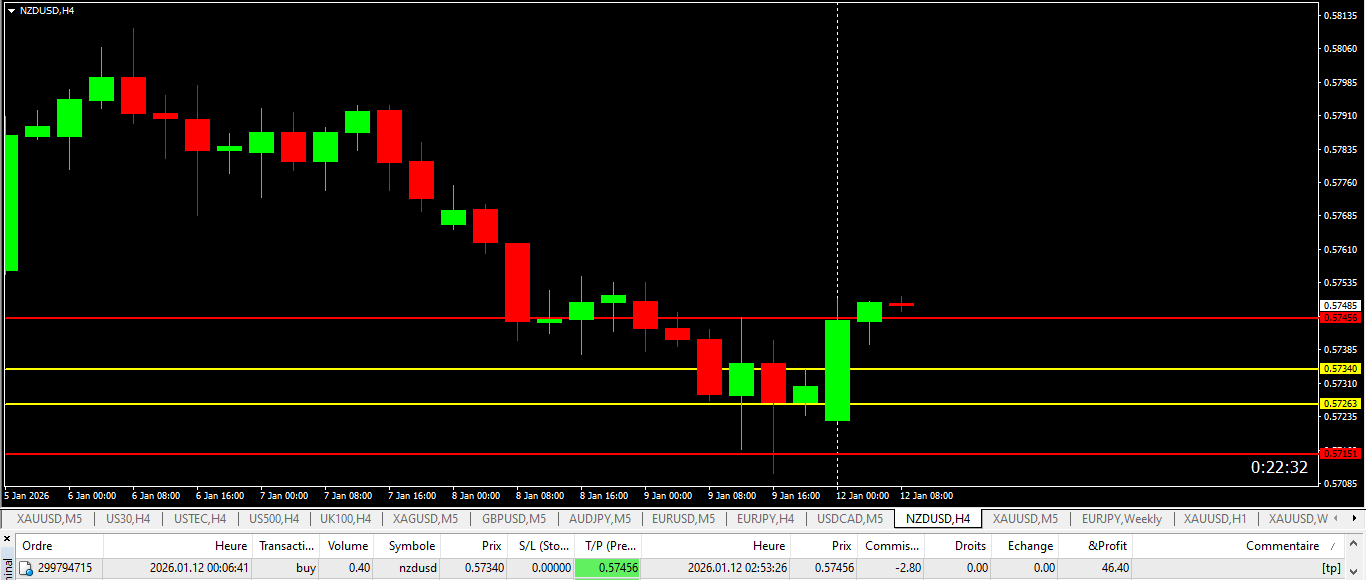Image resolution: width=1366 pixels, height=580 pixels.
Task: Click the T/P column header
Action: [608, 546]
